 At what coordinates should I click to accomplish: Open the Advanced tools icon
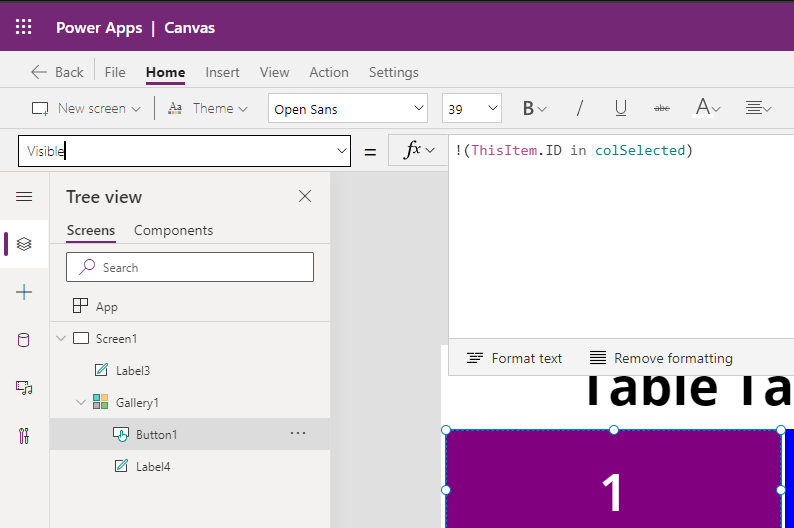pos(24,435)
